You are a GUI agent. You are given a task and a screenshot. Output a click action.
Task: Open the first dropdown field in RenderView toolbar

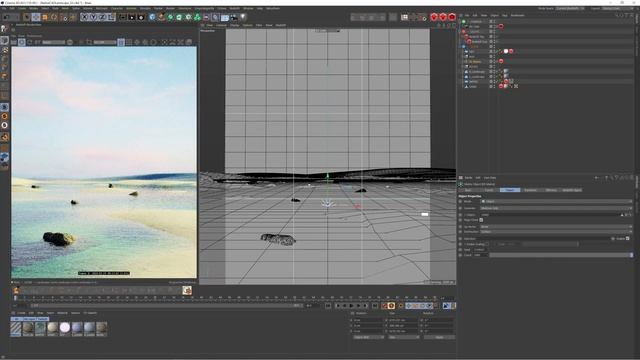point(54,42)
